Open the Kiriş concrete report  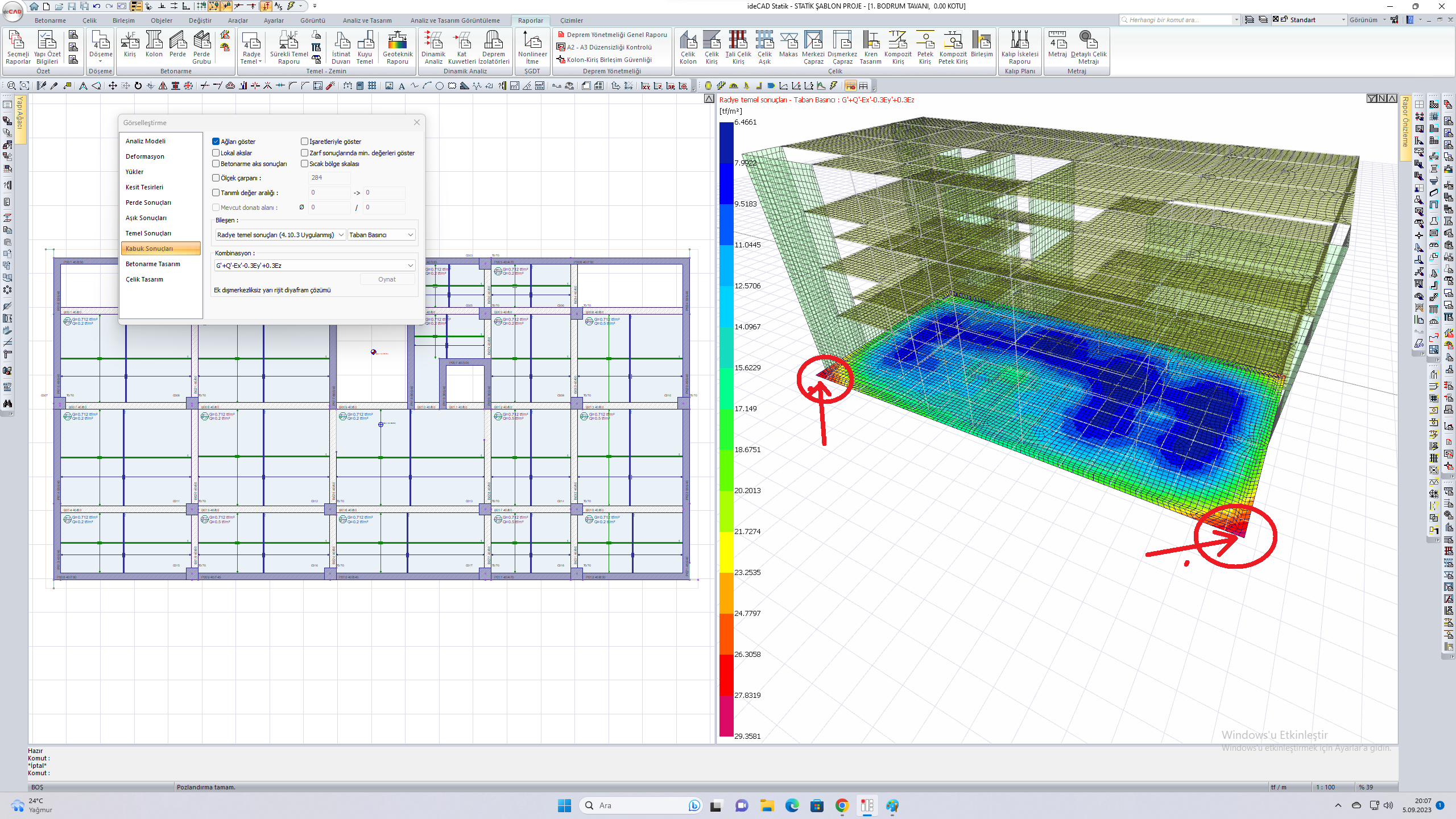(x=130, y=44)
